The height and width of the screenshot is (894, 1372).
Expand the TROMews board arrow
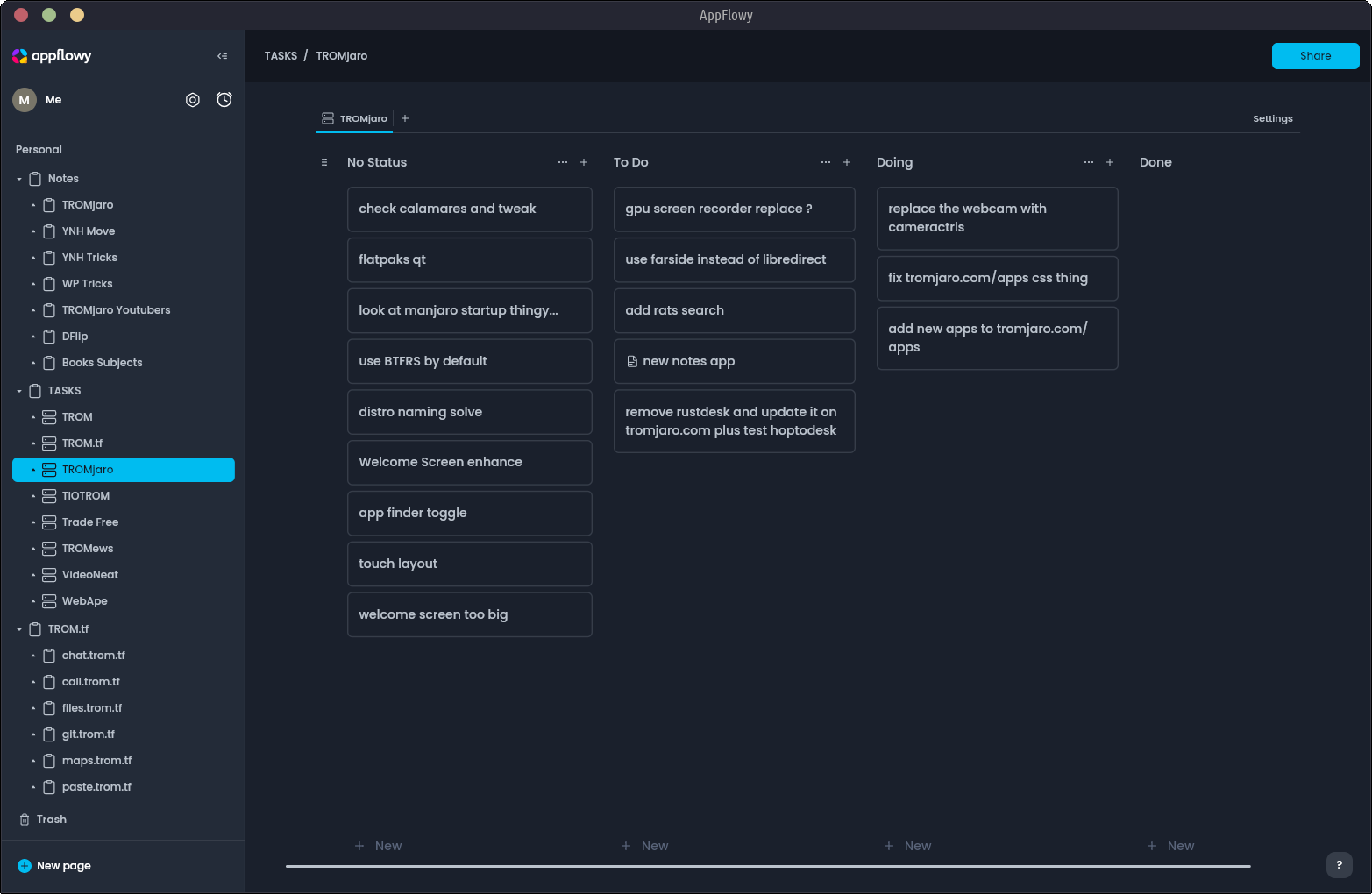[x=33, y=549]
